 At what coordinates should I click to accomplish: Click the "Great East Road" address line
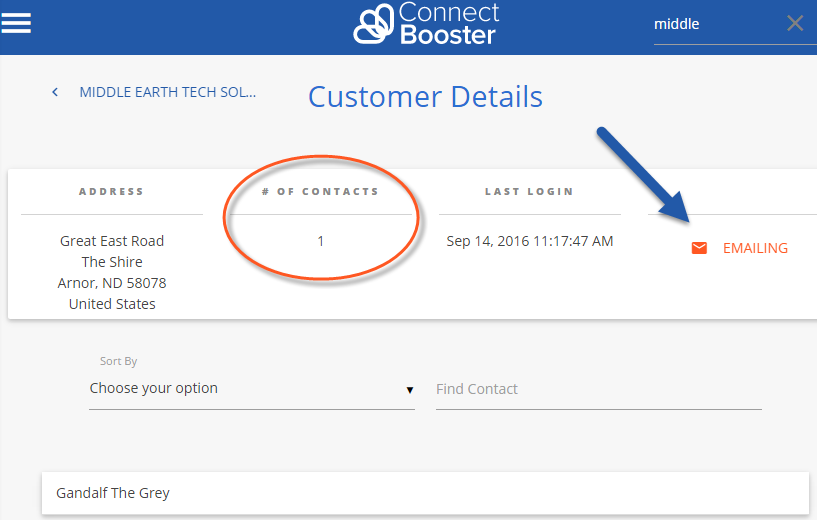(x=112, y=241)
